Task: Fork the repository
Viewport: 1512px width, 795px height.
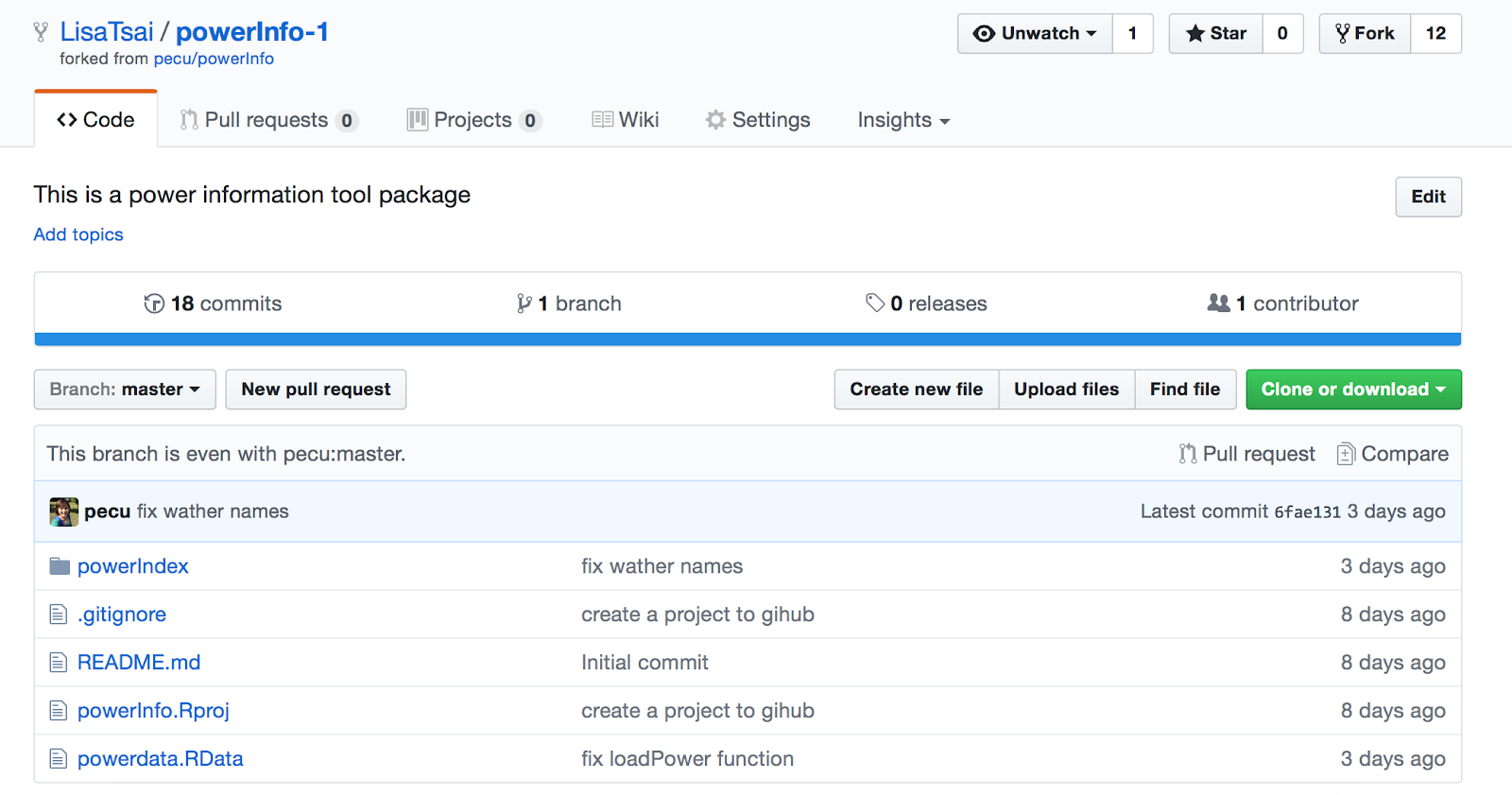Action: click(x=1365, y=34)
